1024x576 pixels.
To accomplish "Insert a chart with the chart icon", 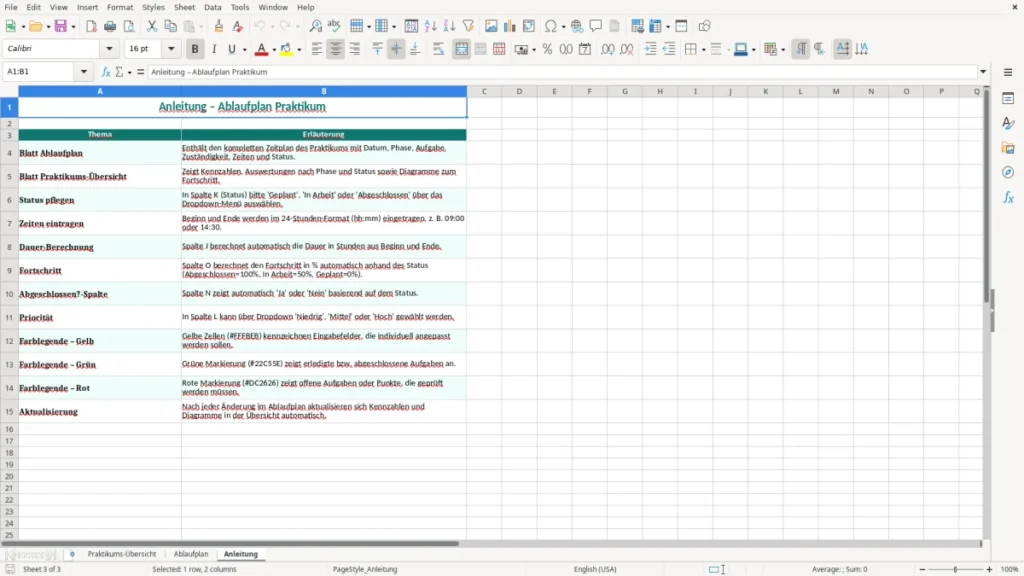I will pyautogui.click(x=510, y=26).
